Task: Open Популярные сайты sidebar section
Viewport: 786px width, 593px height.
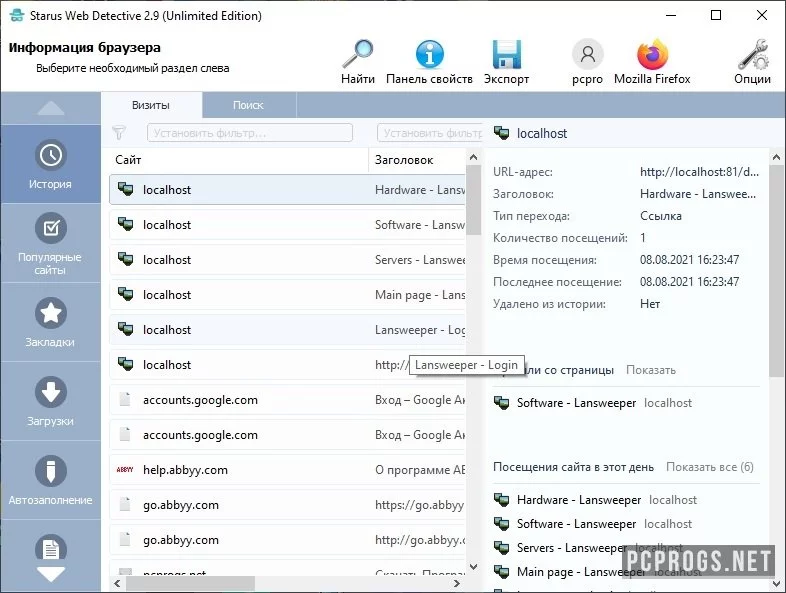Action: coord(50,244)
